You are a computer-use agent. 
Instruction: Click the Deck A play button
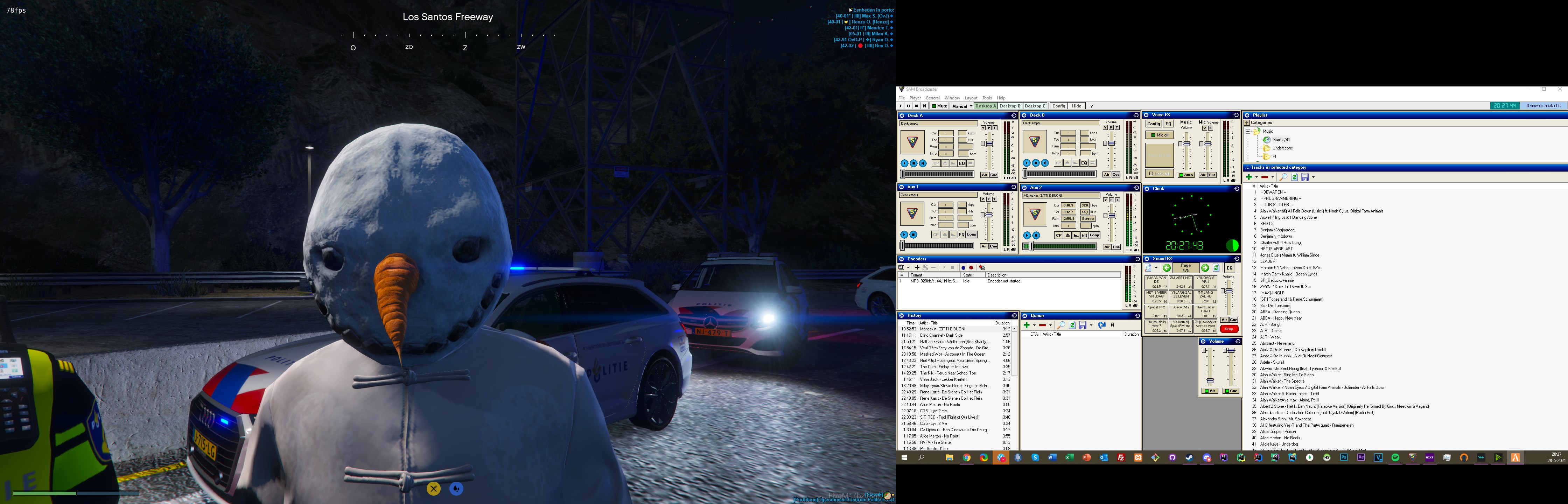[904, 163]
